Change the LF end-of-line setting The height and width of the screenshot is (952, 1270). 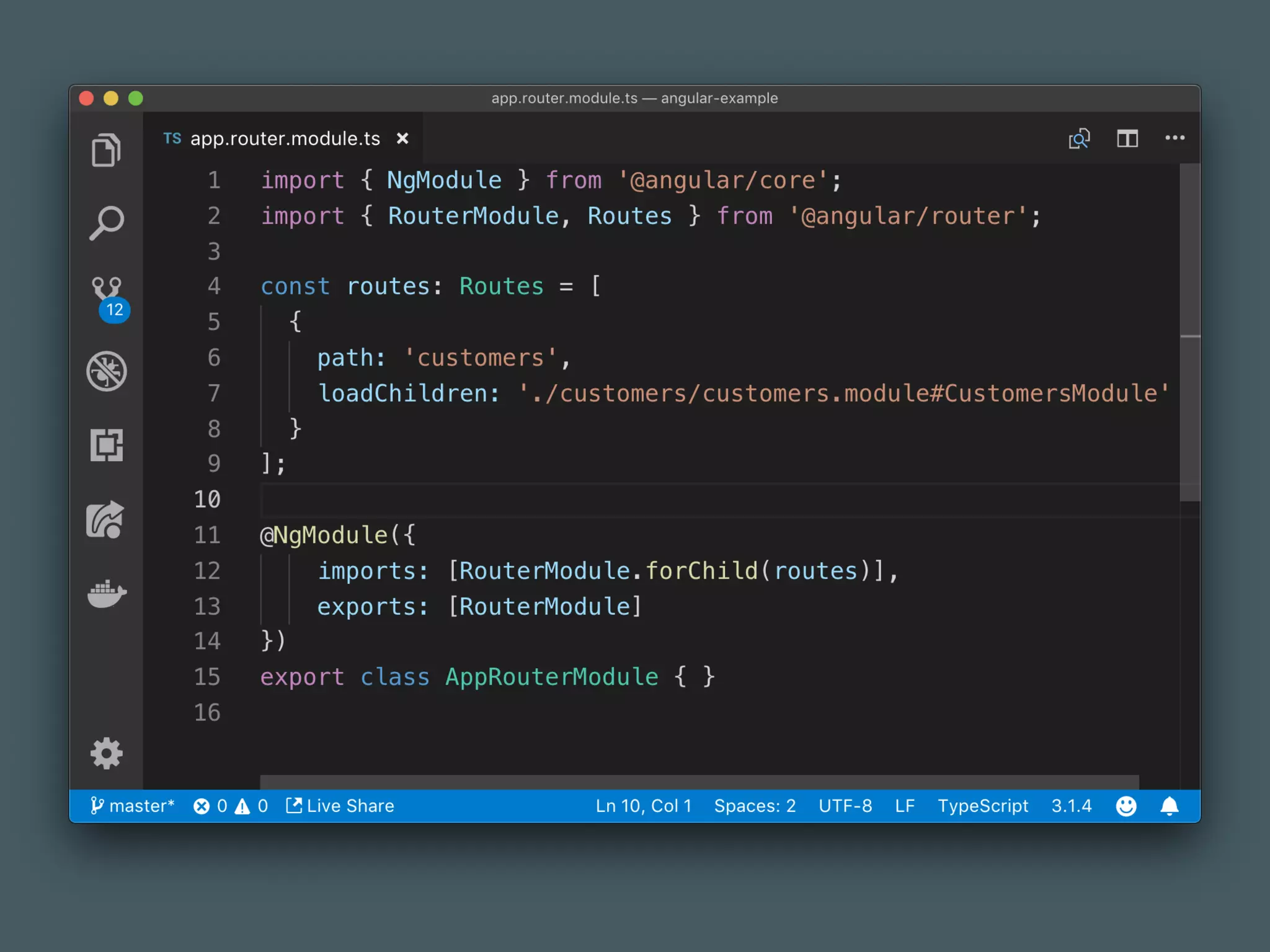tap(905, 806)
